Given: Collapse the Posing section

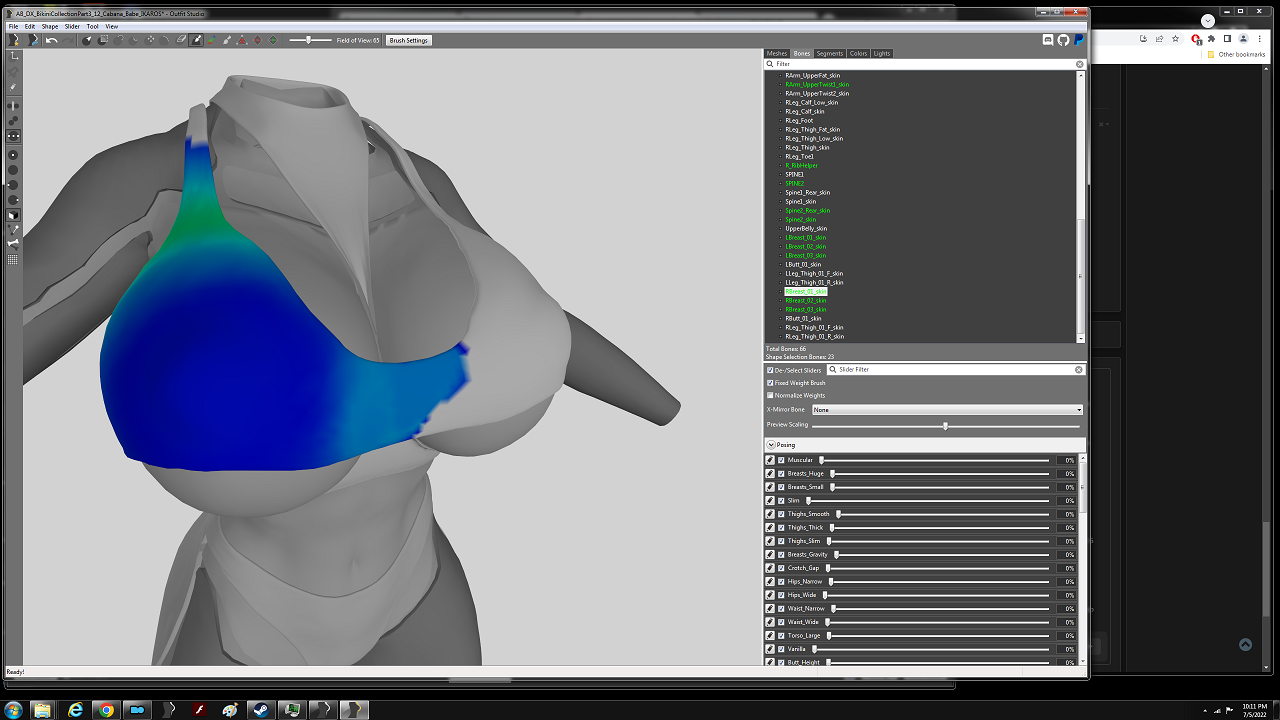Looking at the screenshot, I should click(x=771, y=444).
